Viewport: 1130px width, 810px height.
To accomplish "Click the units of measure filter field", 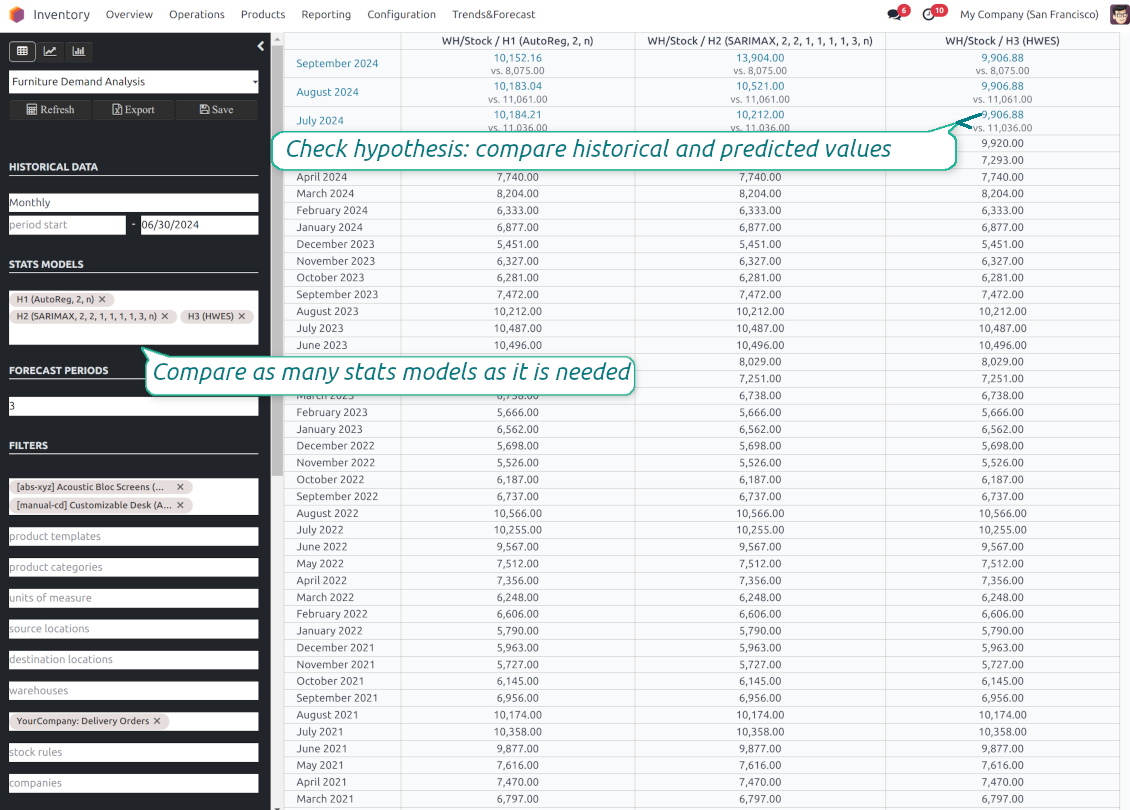I will [x=133, y=598].
